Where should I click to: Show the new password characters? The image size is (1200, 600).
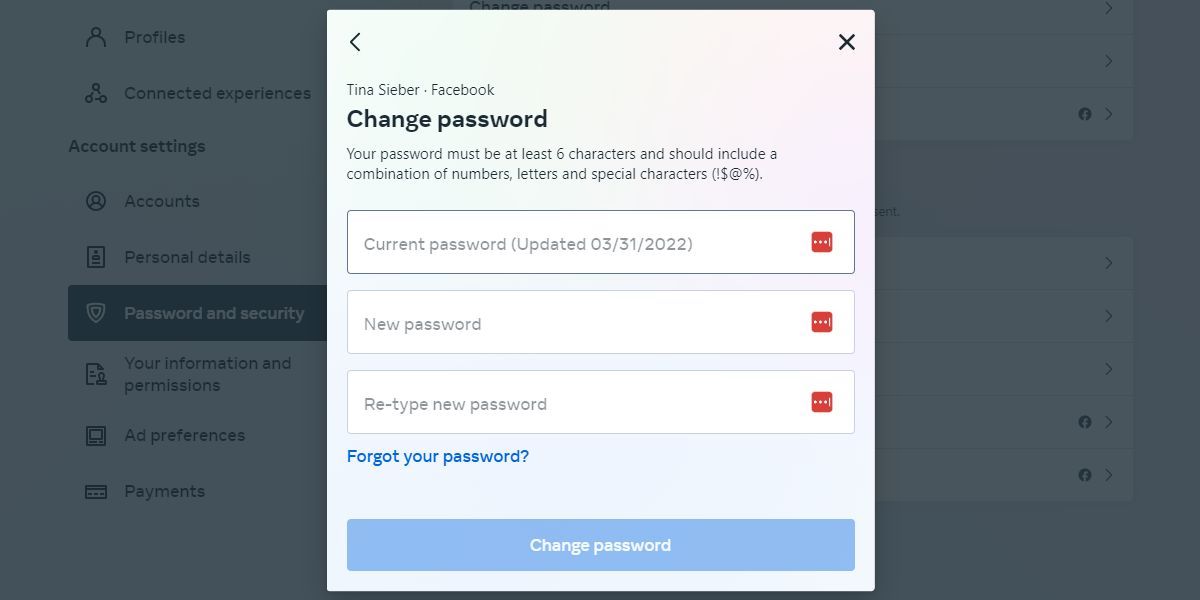[x=820, y=321]
